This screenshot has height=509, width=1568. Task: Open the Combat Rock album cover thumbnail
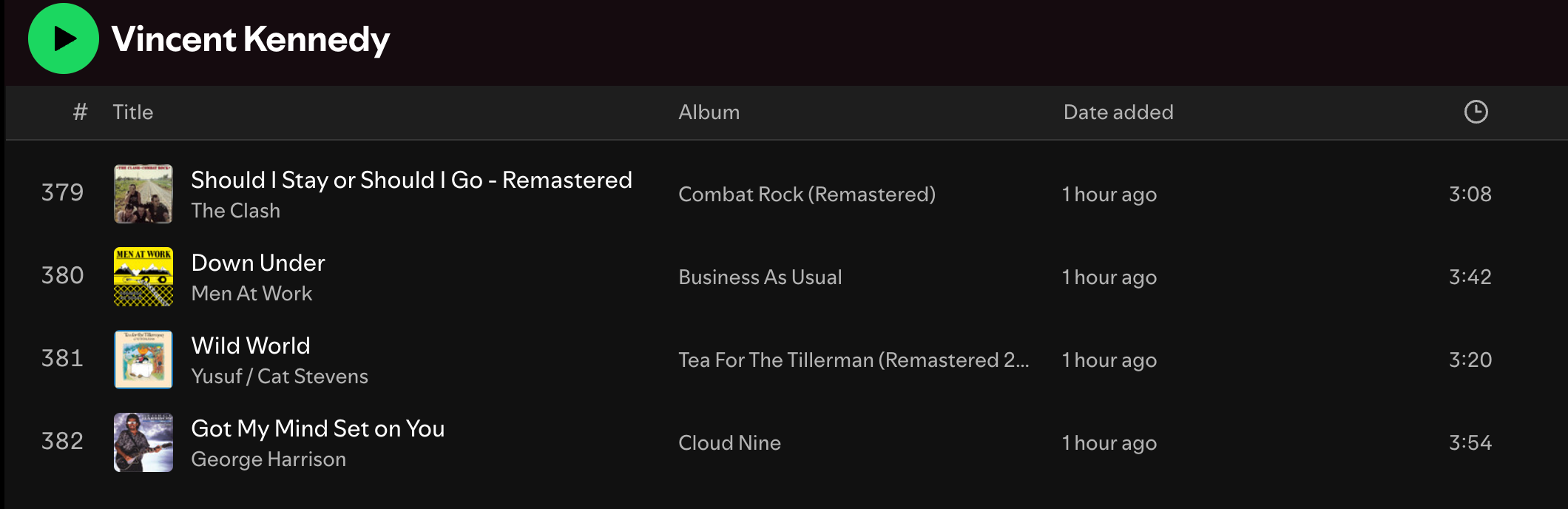click(x=143, y=194)
